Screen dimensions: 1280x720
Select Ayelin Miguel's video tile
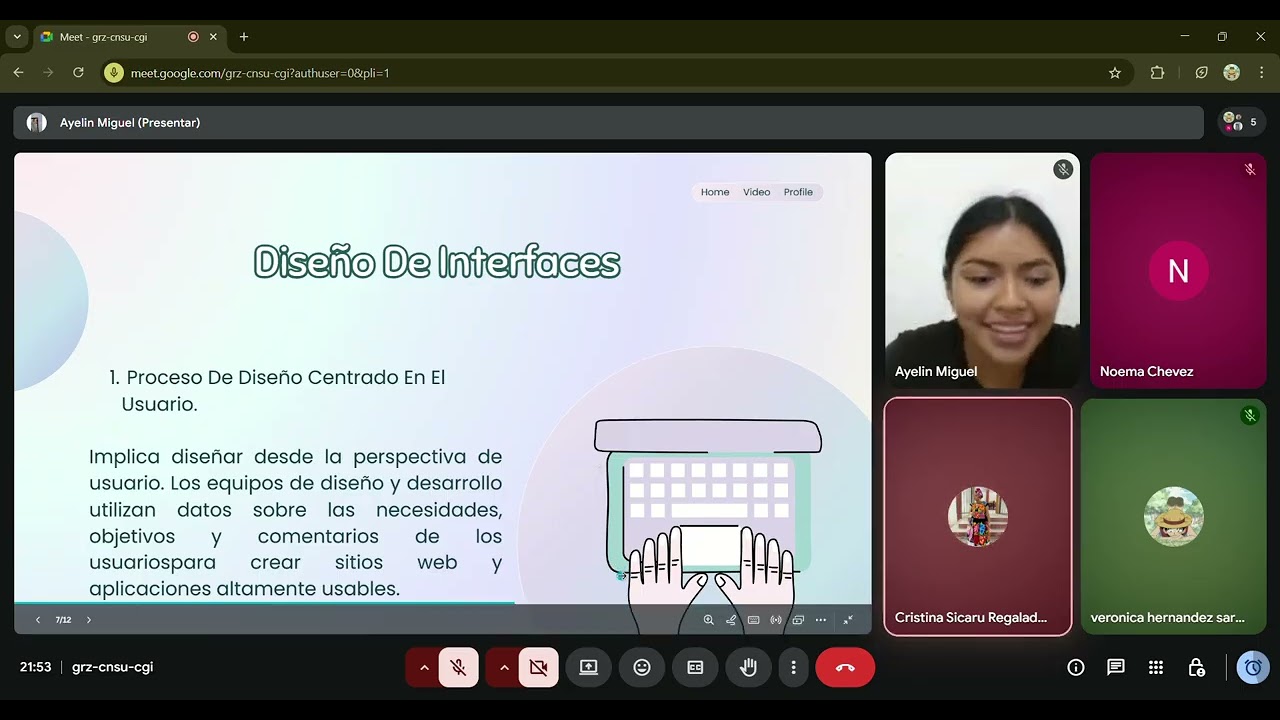(982, 270)
